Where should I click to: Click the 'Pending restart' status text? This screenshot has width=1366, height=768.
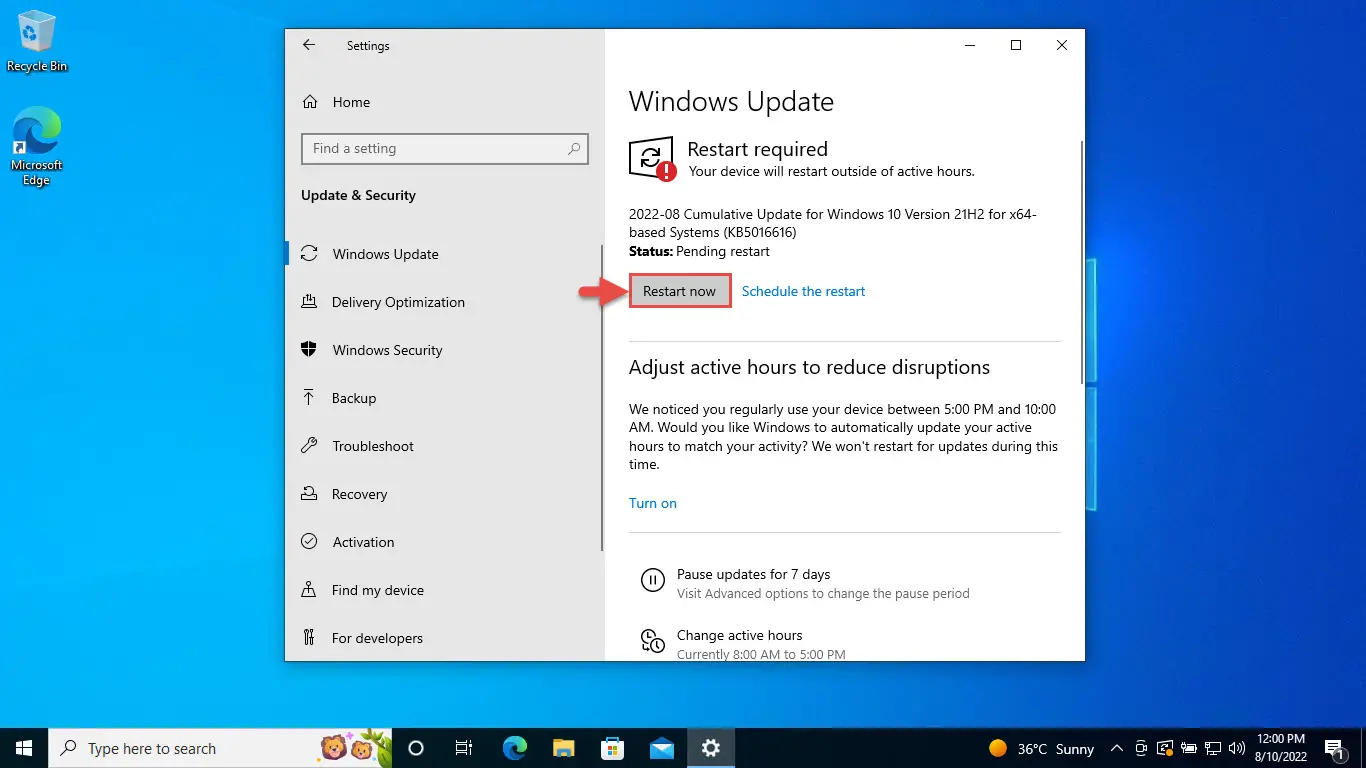722,251
